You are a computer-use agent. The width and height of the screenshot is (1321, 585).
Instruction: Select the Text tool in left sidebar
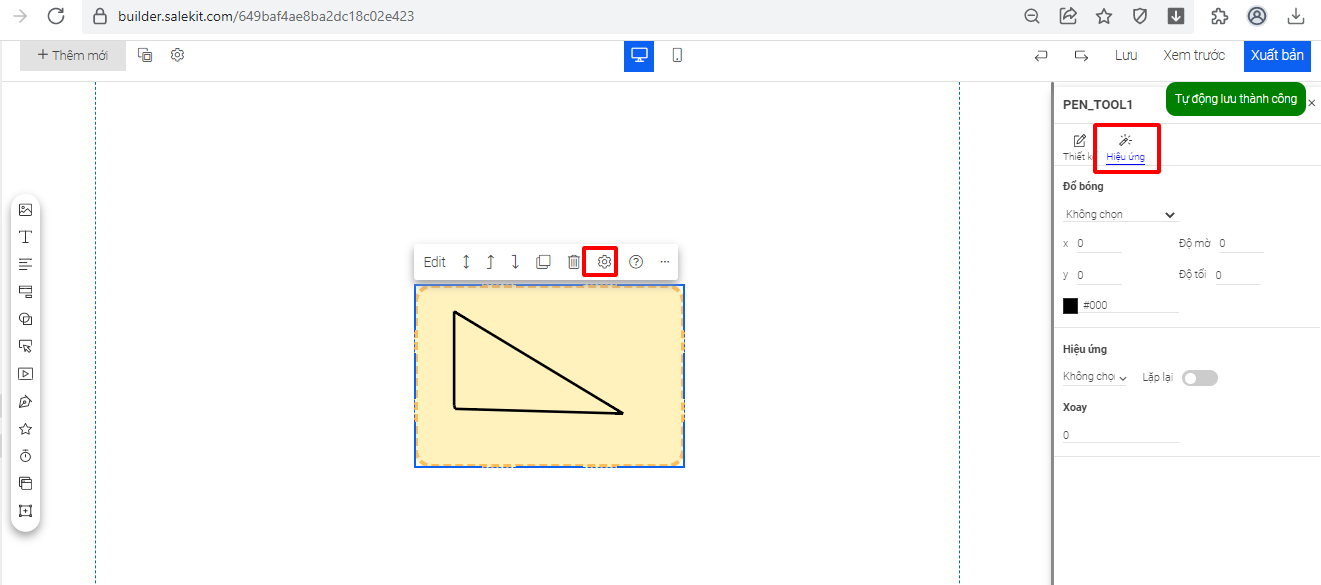point(26,237)
